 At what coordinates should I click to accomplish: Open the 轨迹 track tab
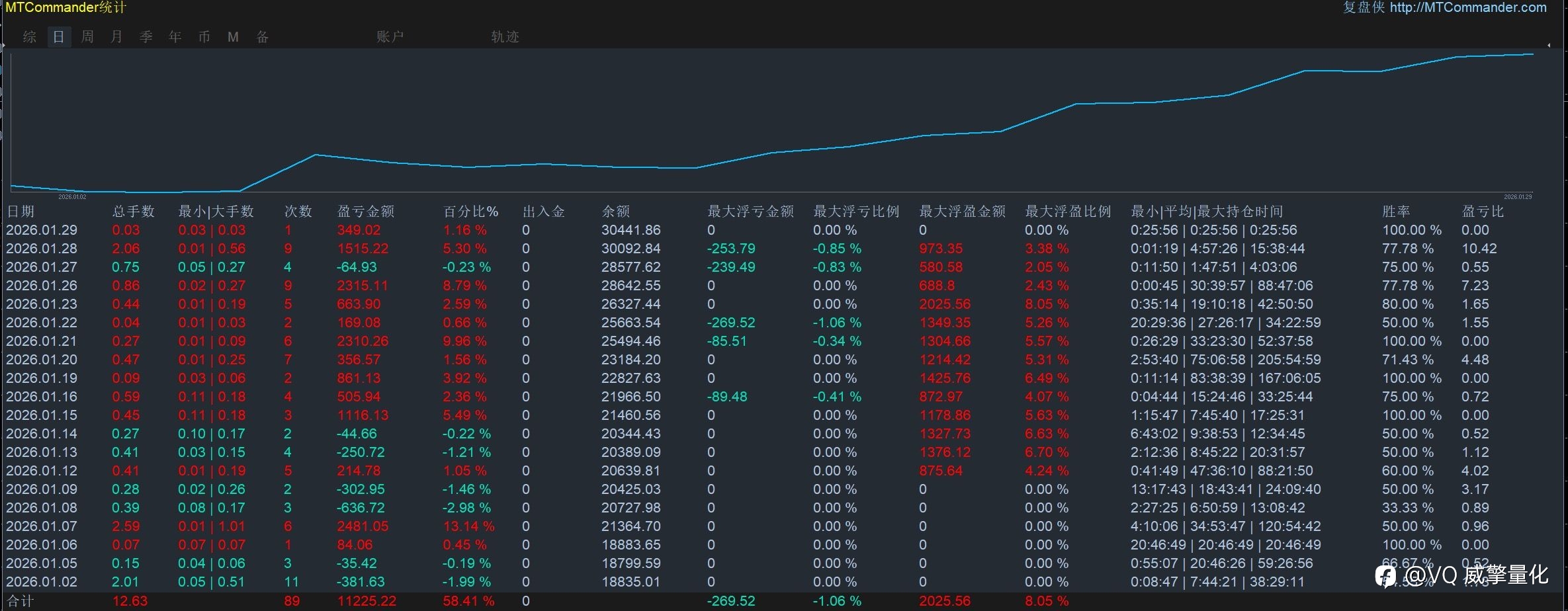(505, 37)
